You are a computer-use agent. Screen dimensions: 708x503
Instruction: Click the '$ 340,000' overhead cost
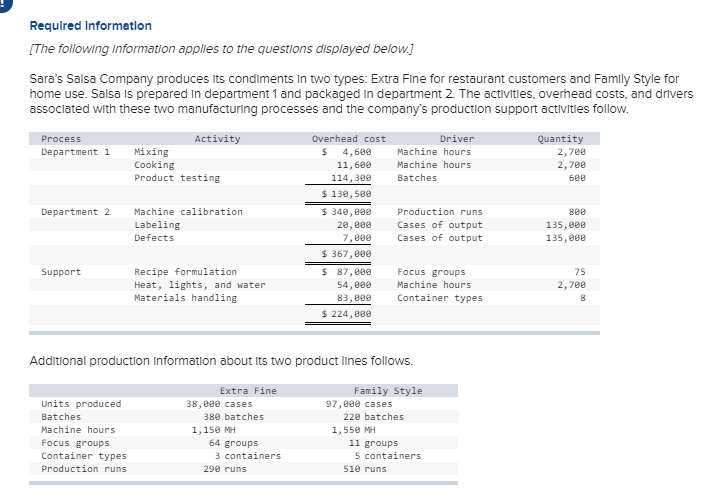click(346, 212)
